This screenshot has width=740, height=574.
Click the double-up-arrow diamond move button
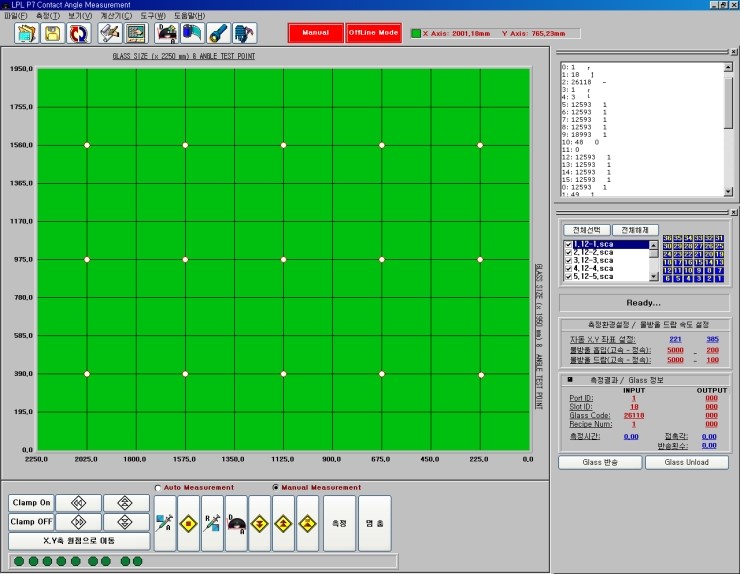pos(126,503)
